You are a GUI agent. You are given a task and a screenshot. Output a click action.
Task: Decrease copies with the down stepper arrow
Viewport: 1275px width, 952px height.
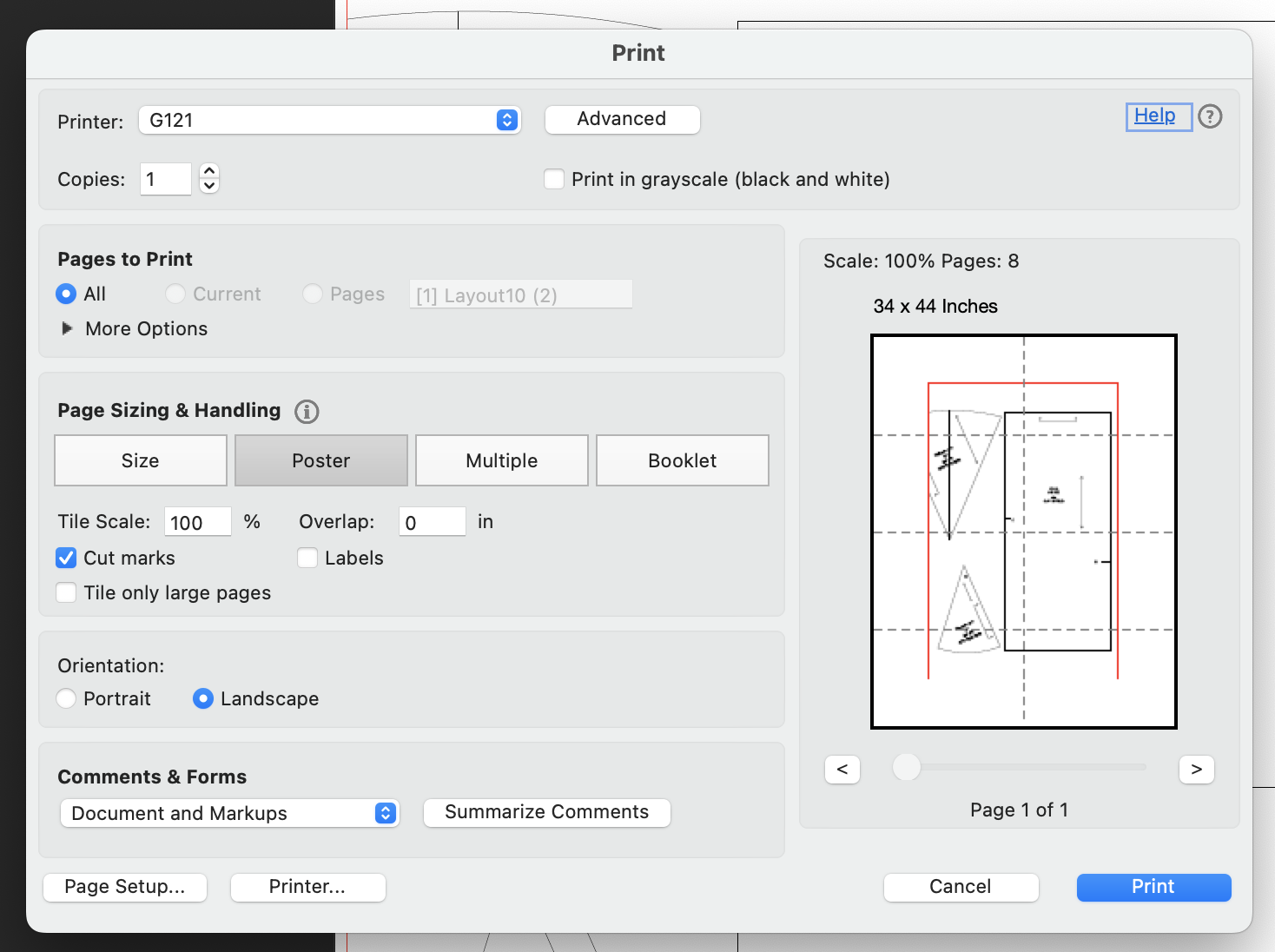208,186
